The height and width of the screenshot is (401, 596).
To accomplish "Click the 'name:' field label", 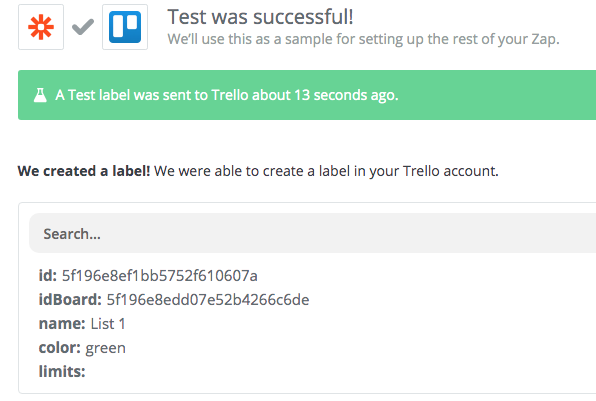I will 62,324.
